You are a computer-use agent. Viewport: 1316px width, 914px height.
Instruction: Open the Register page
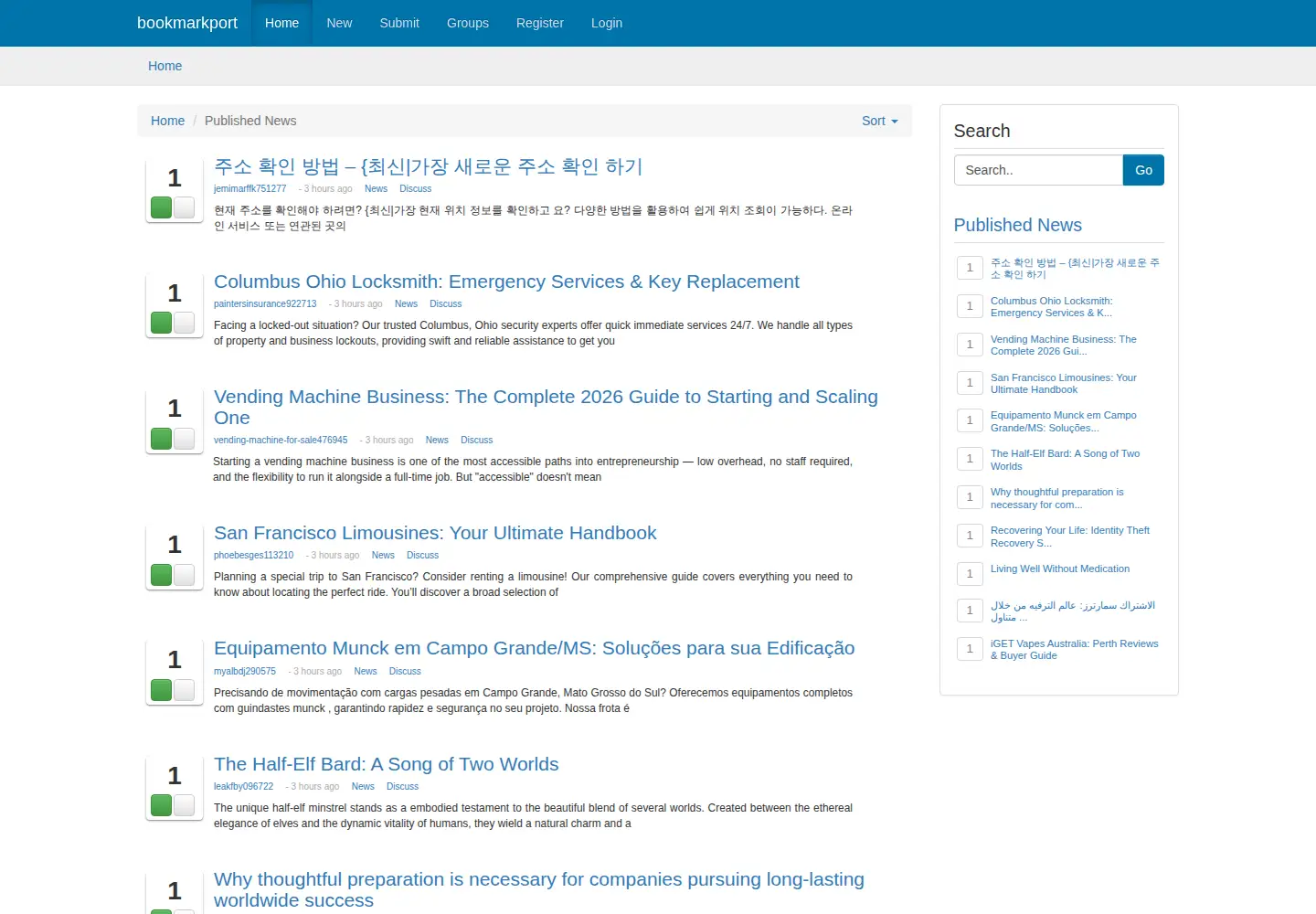(x=540, y=23)
